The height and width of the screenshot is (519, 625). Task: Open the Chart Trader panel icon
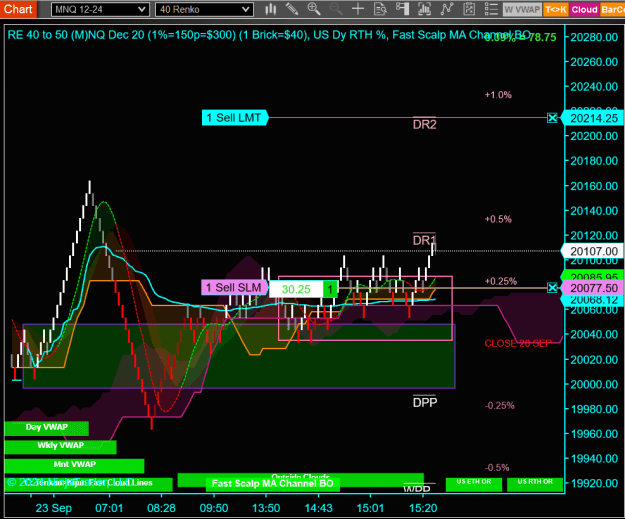click(x=402, y=9)
